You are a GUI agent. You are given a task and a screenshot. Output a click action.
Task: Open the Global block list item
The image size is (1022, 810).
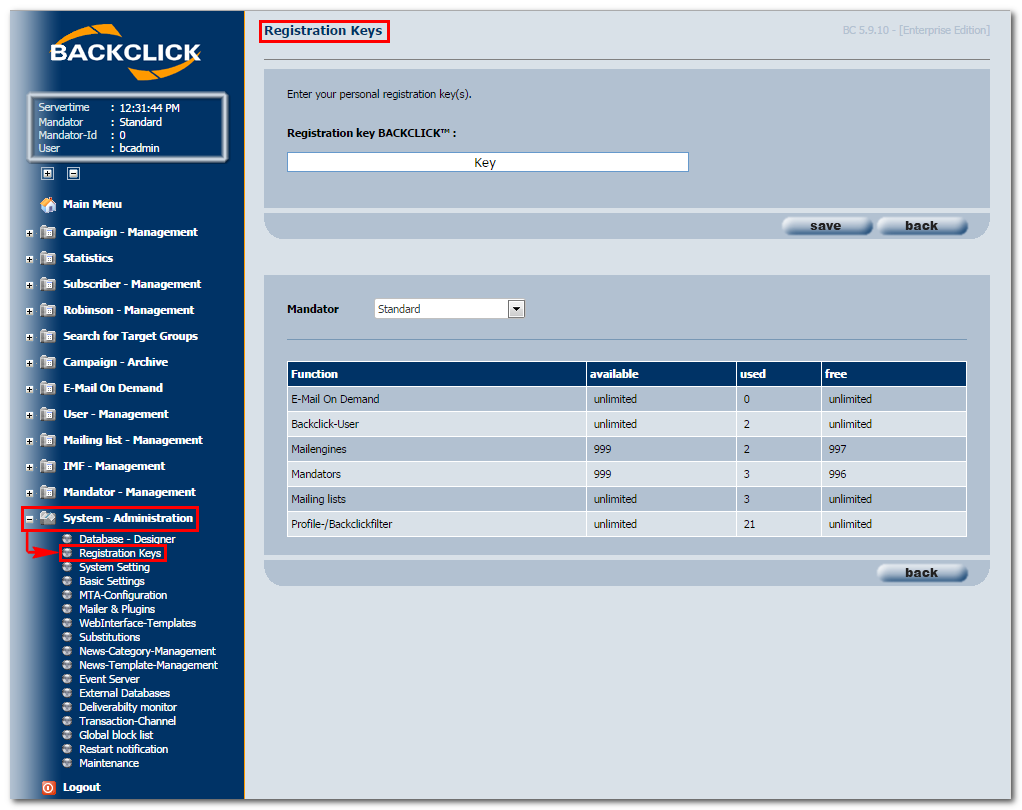(116, 735)
